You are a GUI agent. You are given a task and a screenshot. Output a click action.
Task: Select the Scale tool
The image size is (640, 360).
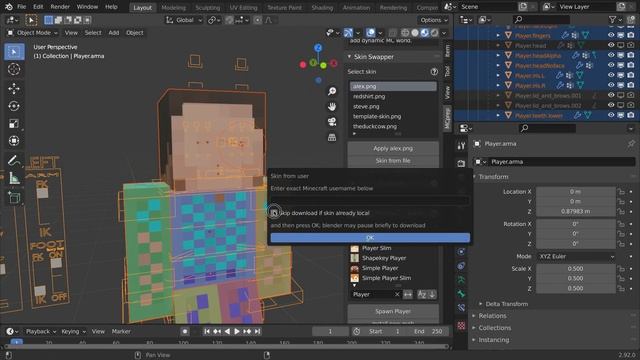coord(14,123)
